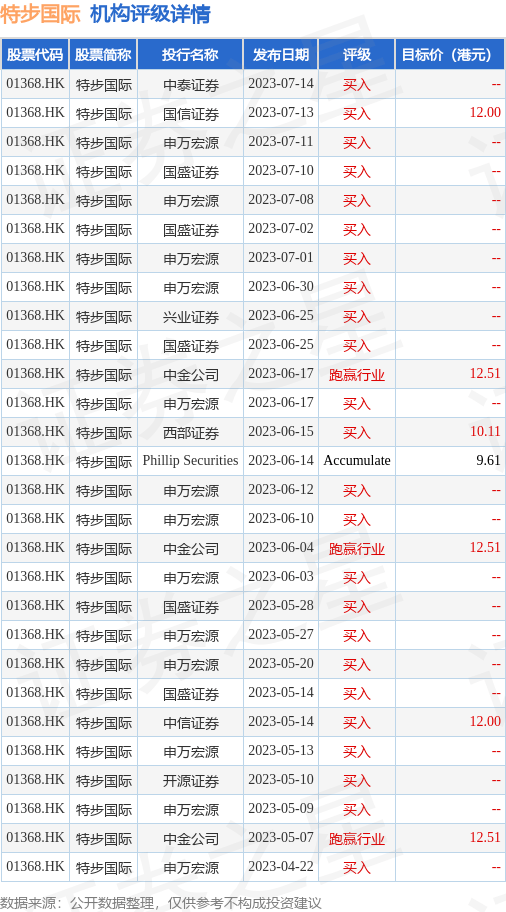Click the 机构评级详情 heading

click(150, 14)
